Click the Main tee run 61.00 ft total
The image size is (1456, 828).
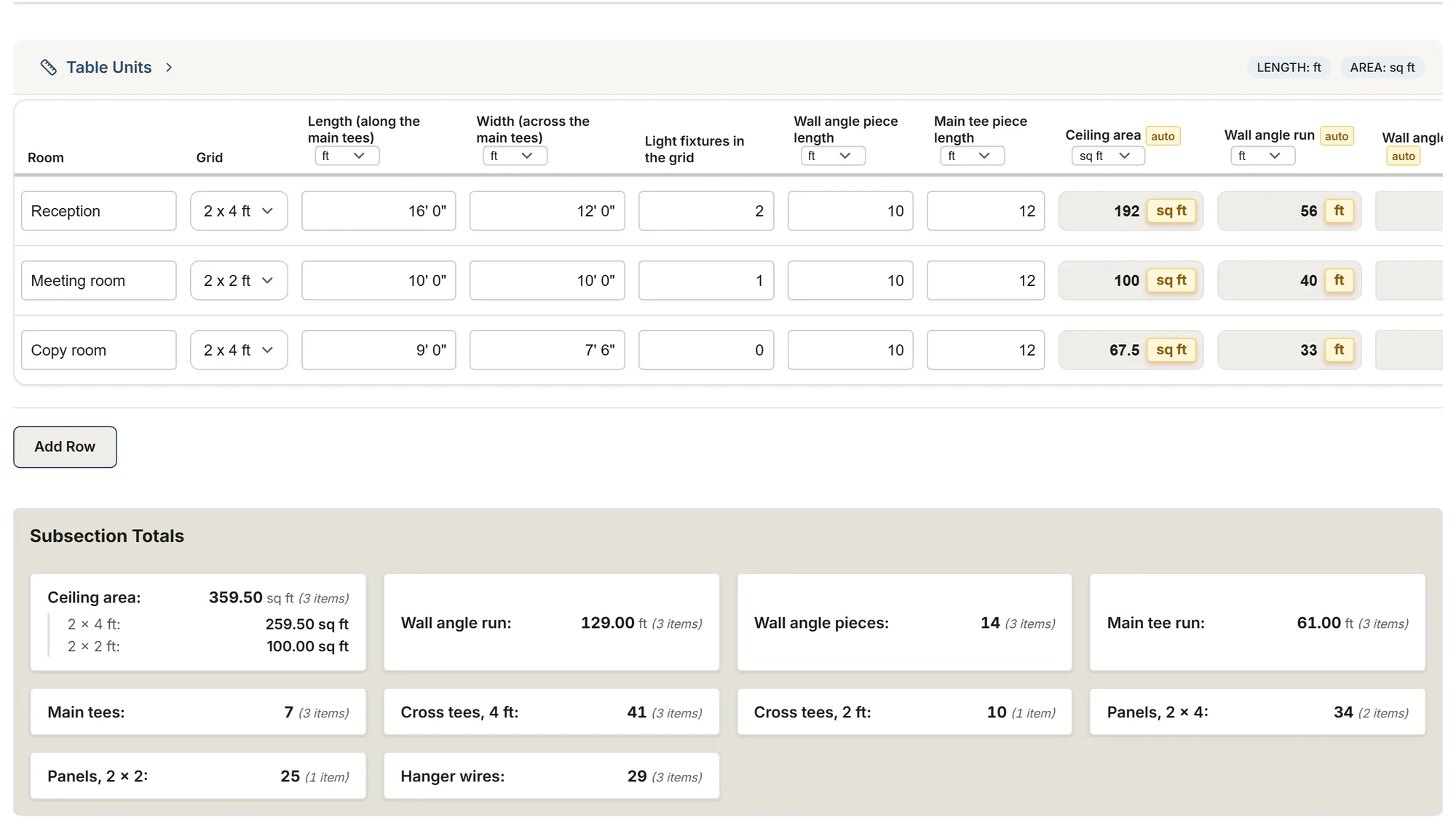click(1257, 623)
